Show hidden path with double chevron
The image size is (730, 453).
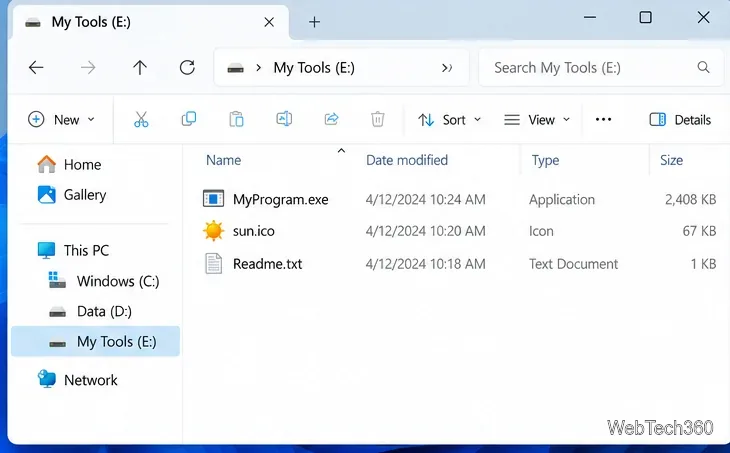446,68
